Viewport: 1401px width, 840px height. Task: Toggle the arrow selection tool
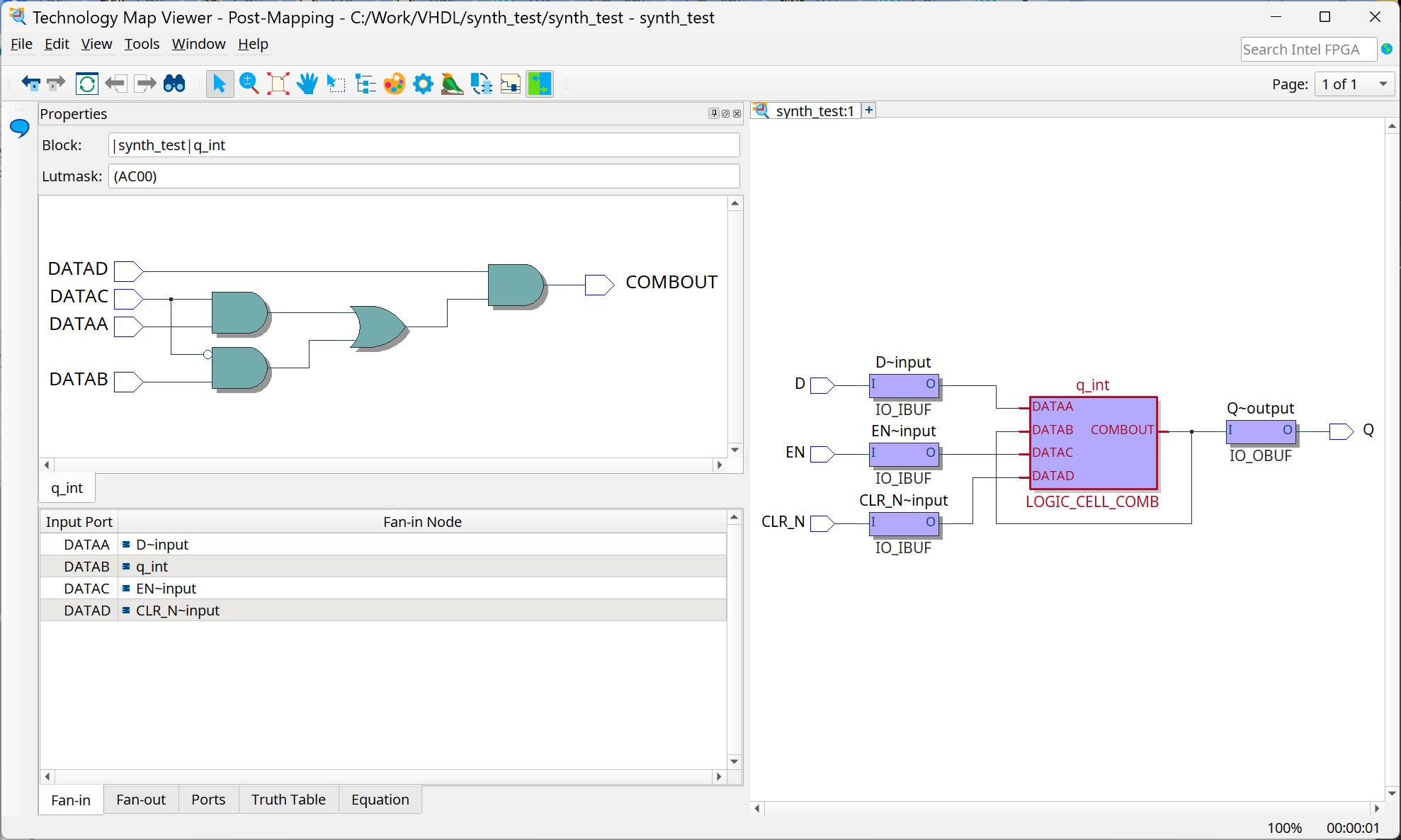[x=220, y=84]
